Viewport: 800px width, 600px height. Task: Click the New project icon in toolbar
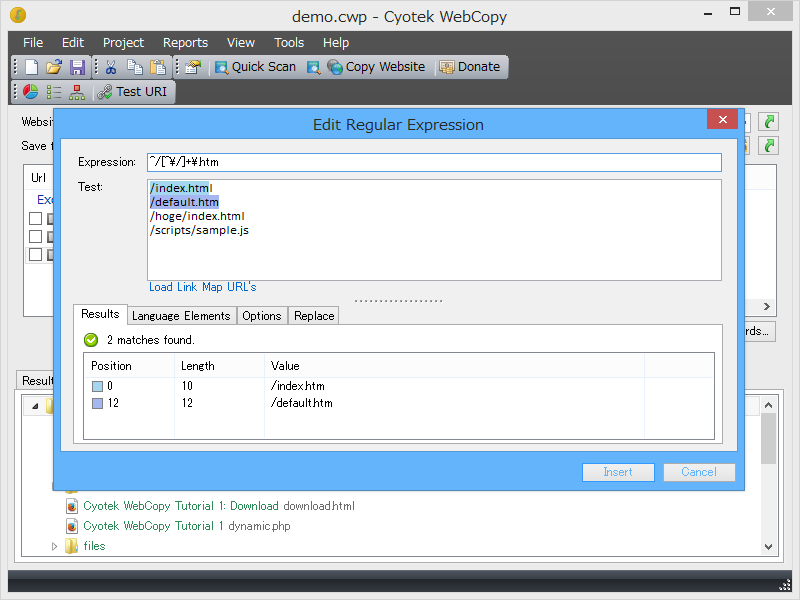(x=32, y=67)
